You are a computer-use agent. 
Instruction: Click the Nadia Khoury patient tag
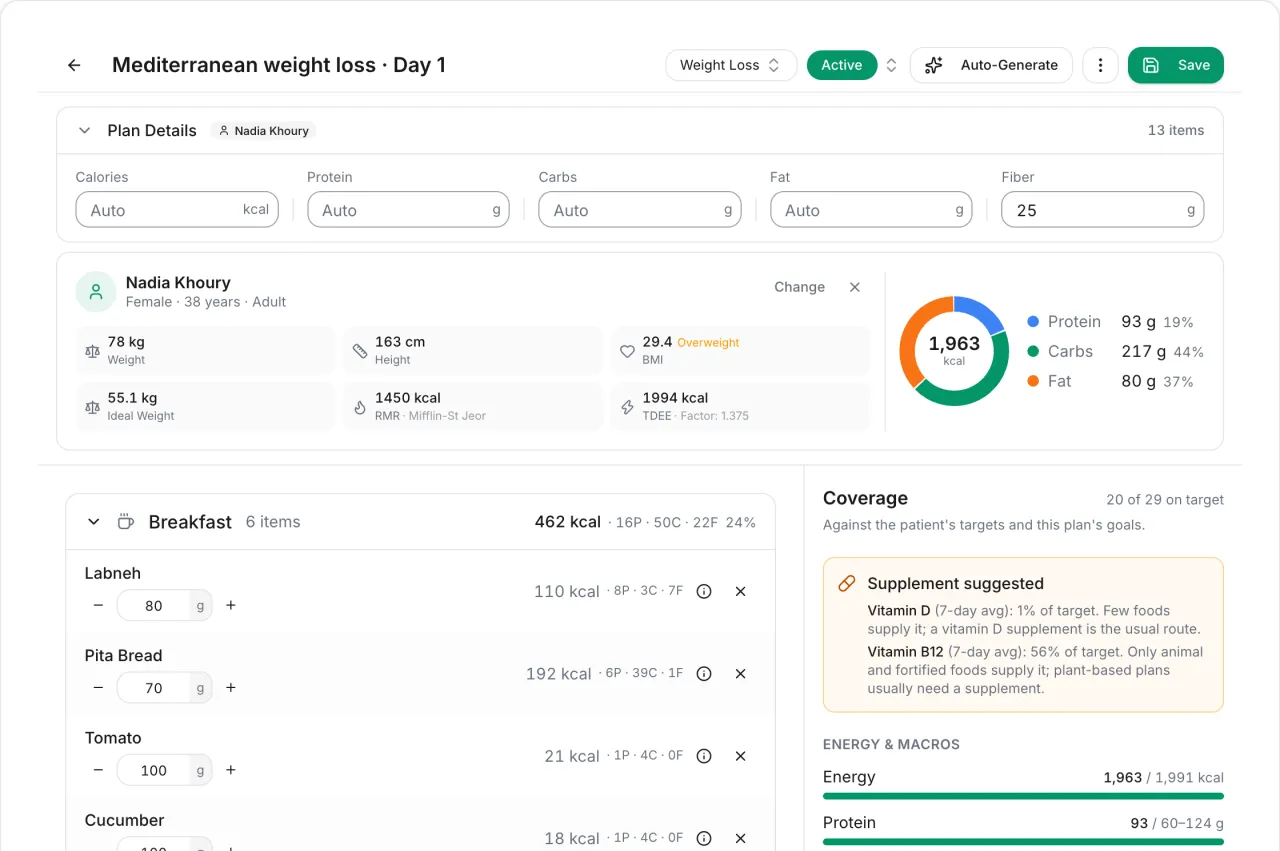point(264,131)
